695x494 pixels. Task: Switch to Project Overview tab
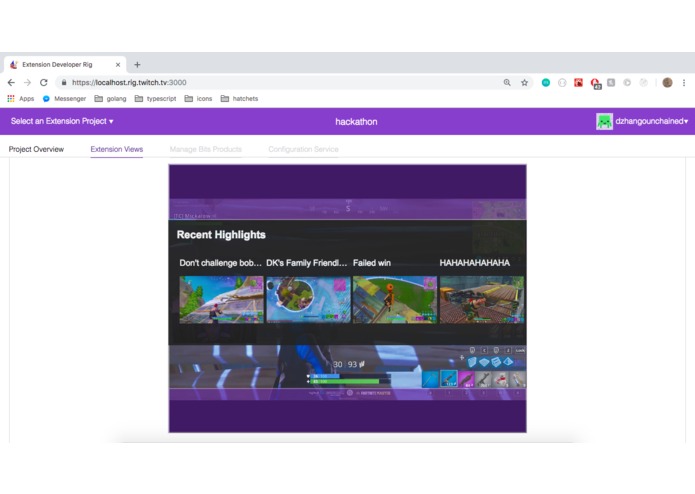(x=36, y=149)
